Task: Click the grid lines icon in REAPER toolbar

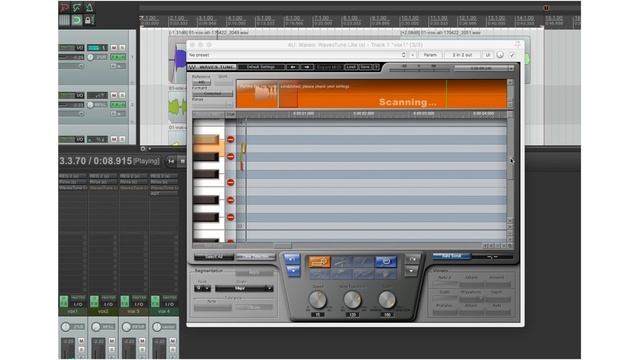Action: pyautogui.click(x=64, y=20)
